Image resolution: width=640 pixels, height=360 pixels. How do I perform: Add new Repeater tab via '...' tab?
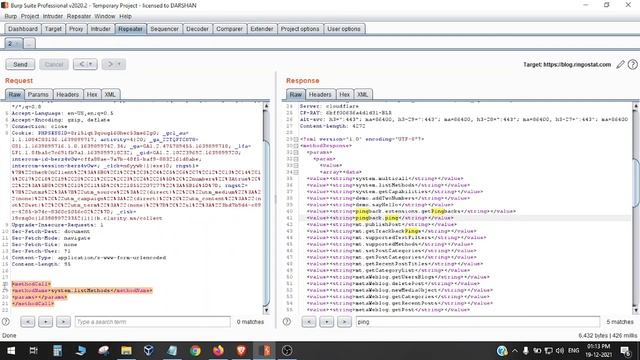29,43
